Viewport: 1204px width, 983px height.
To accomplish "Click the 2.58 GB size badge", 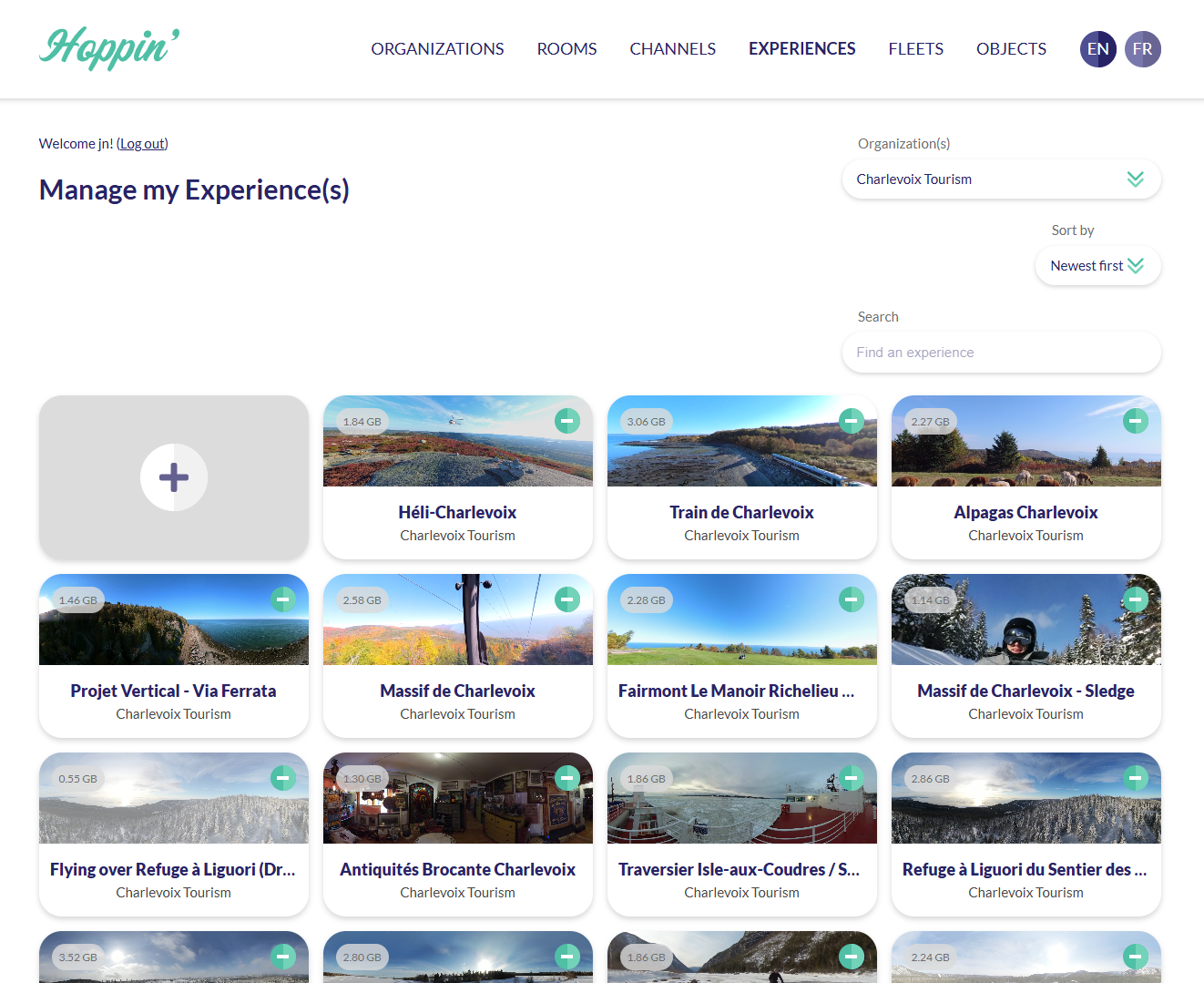I will click(x=362, y=600).
